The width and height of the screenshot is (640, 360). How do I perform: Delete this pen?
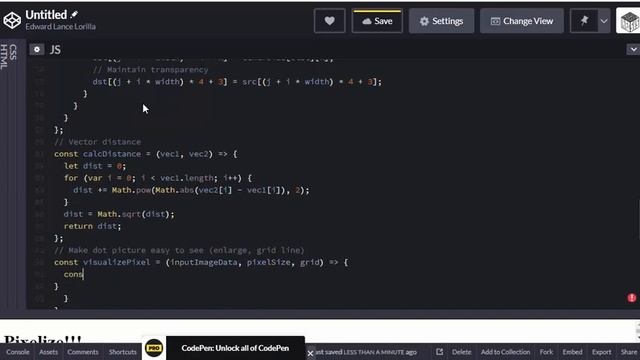pos(462,352)
